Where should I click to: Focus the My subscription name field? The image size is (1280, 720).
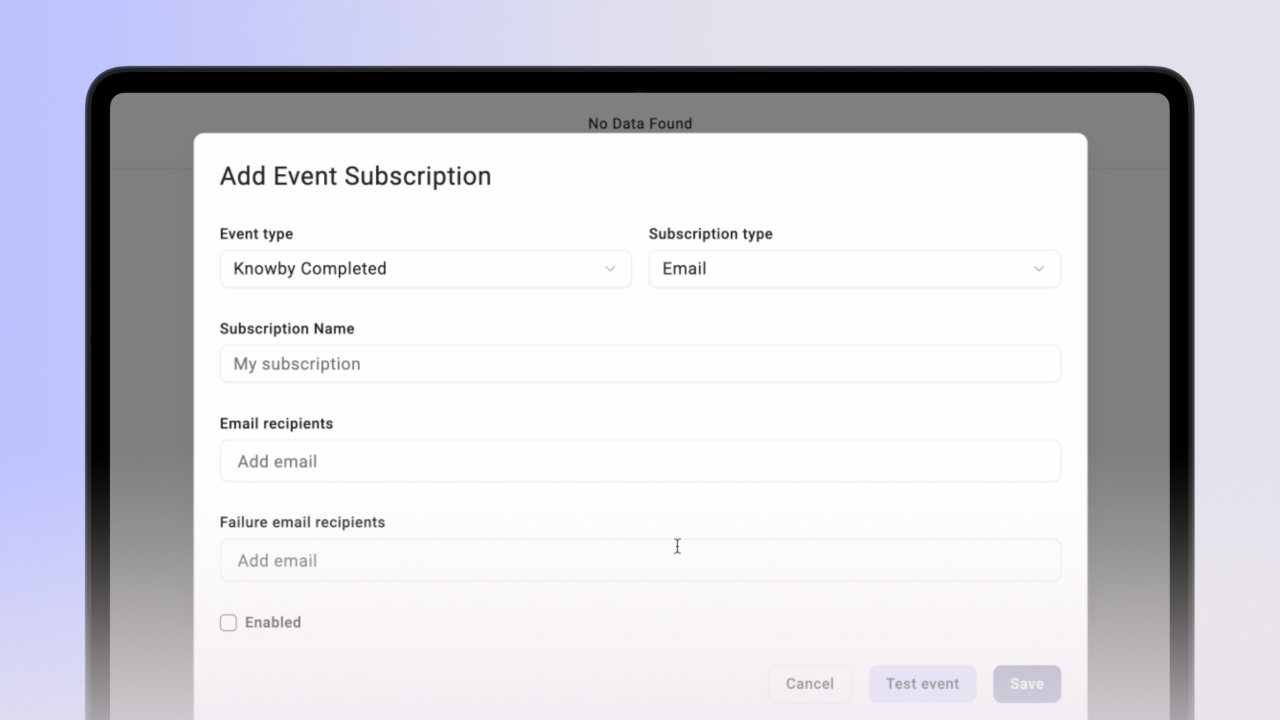pyautogui.click(x=640, y=364)
